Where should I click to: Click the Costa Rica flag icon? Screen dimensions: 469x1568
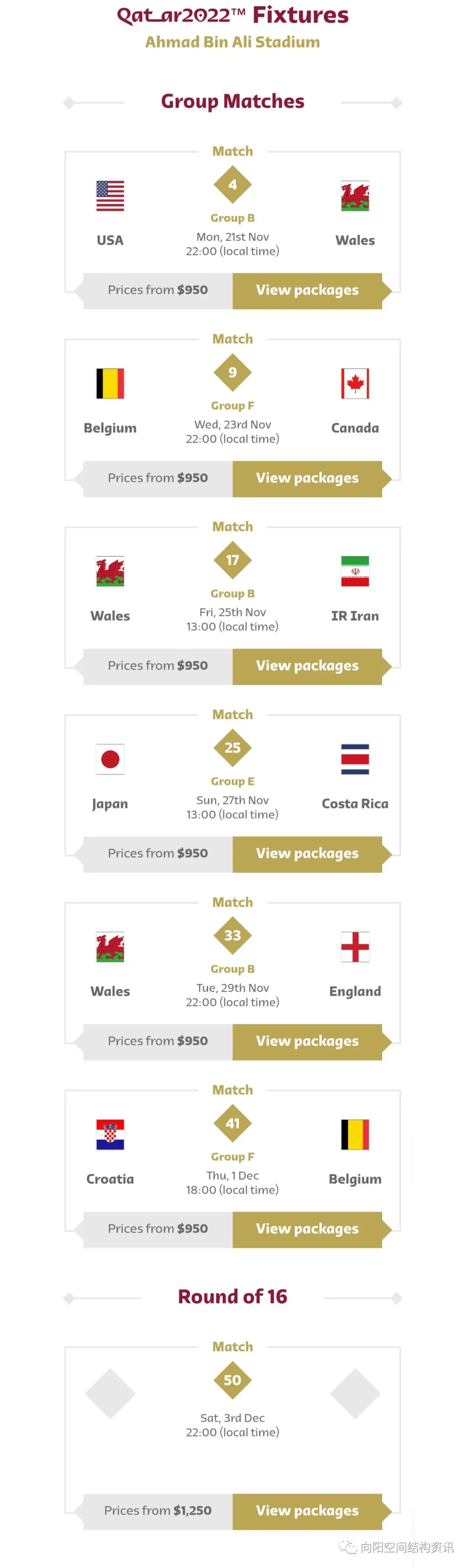[x=355, y=759]
